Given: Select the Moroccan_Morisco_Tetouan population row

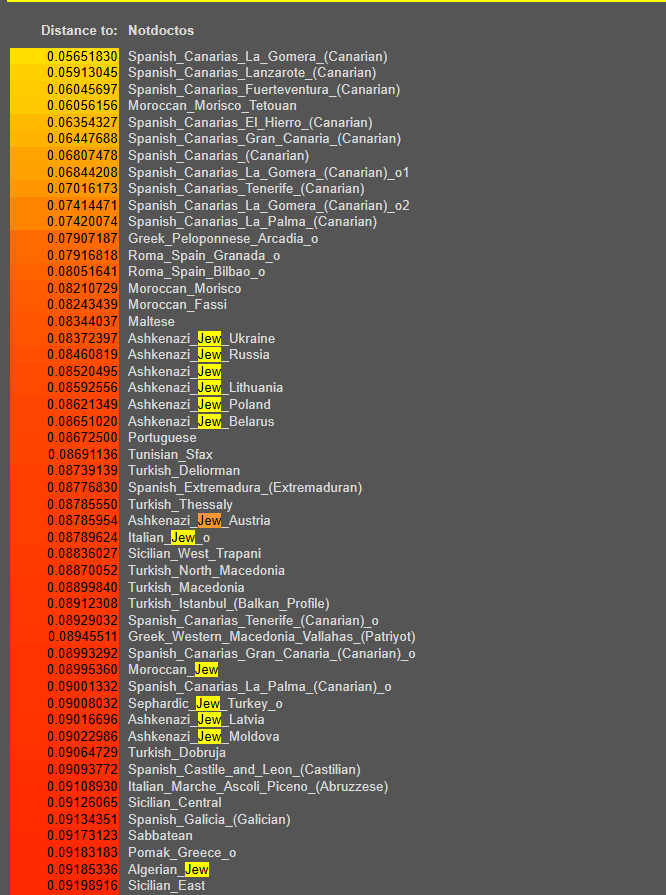Looking at the screenshot, I should (x=212, y=106).
